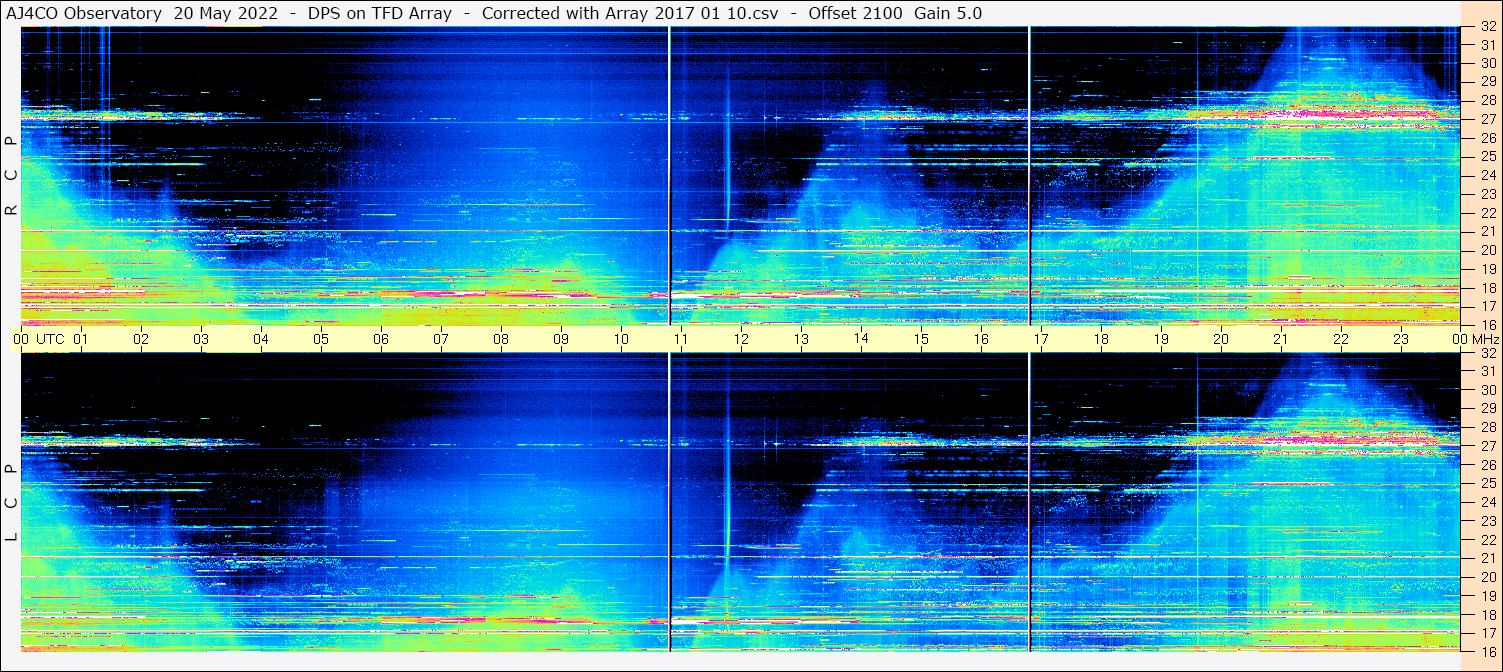Select the "06" hour mark
1503x672 pixels.
point(381,339)
